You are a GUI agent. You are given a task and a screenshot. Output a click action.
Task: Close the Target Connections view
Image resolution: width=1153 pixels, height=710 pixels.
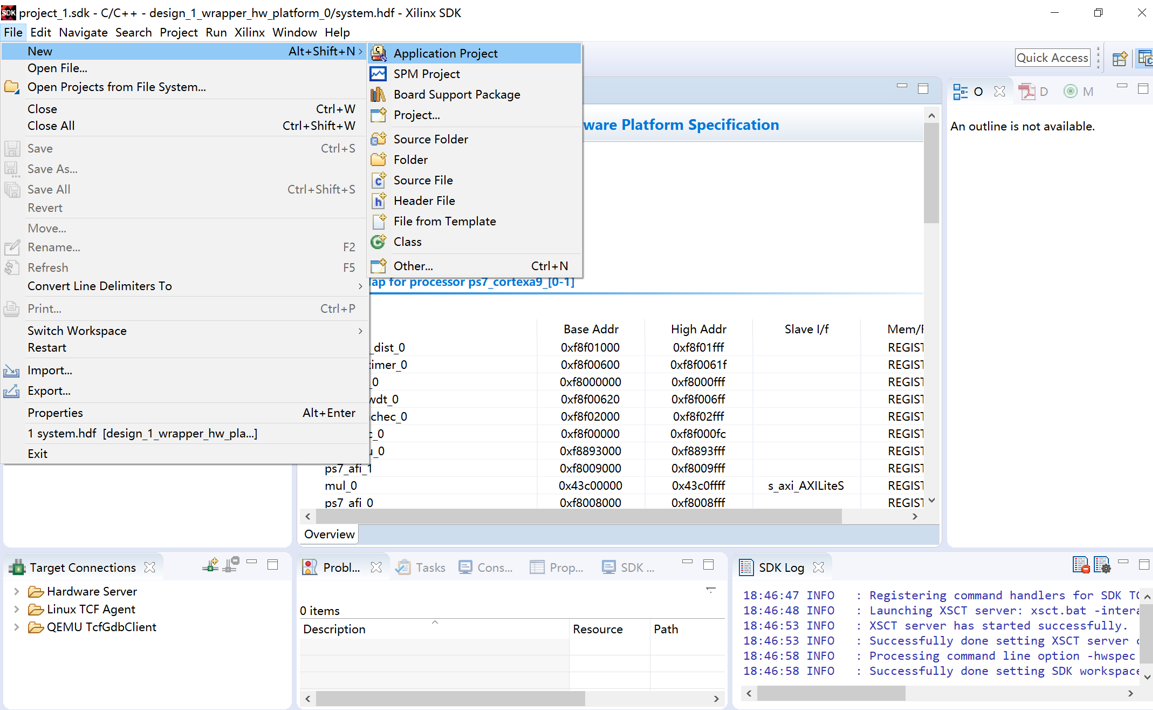pos(150,567)
